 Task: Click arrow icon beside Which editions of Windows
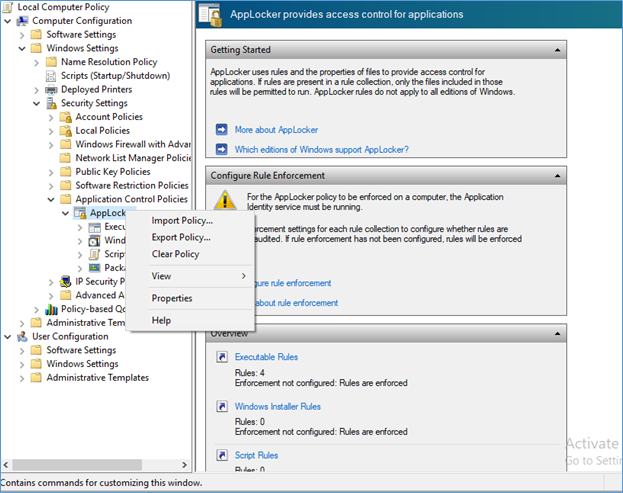tap(222, 149)
